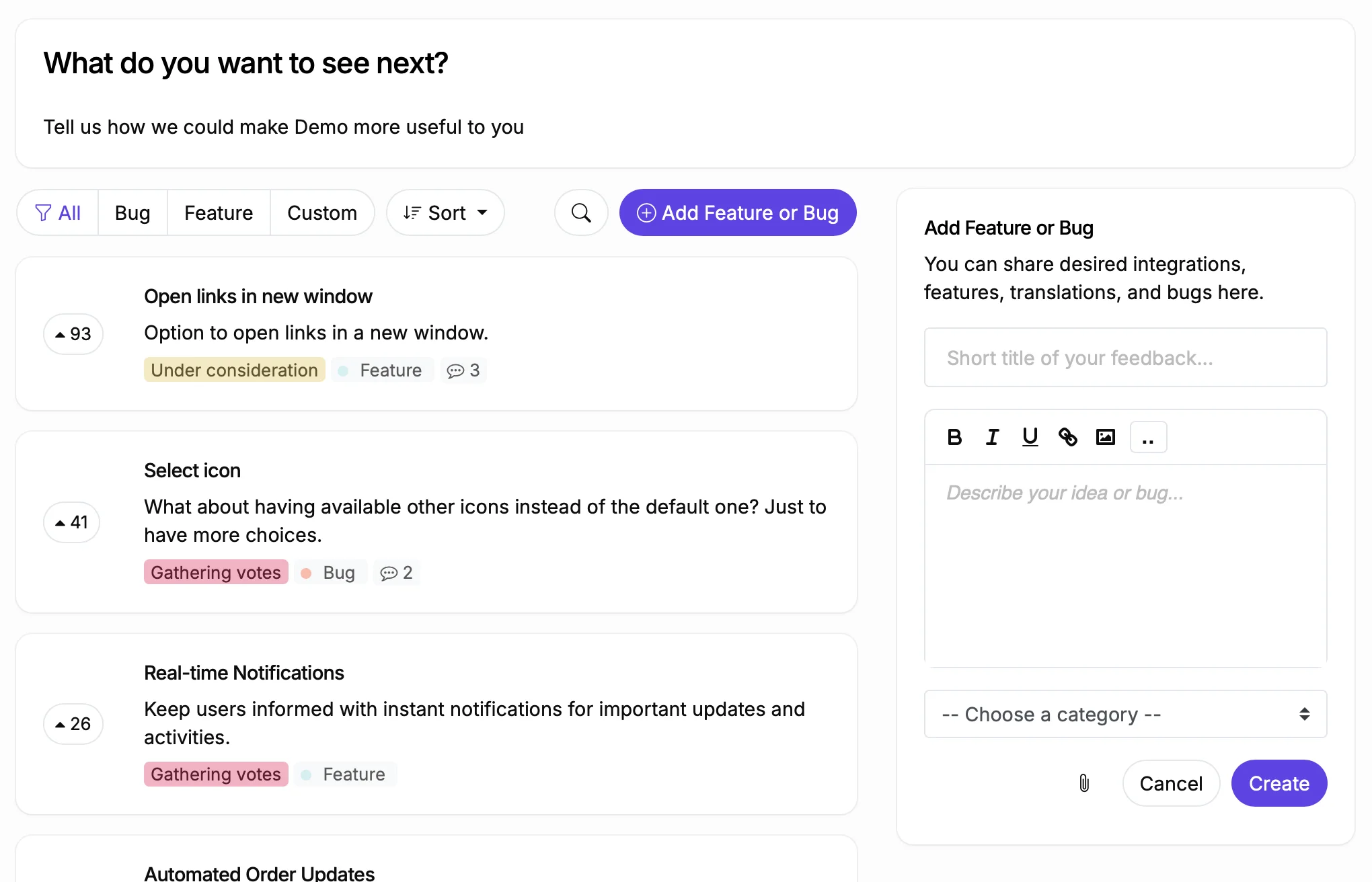The height and width of the screenshot is (882, 1372).
Task: Open comments on the 'Select icon' post
Action: (x=396, y=572)
